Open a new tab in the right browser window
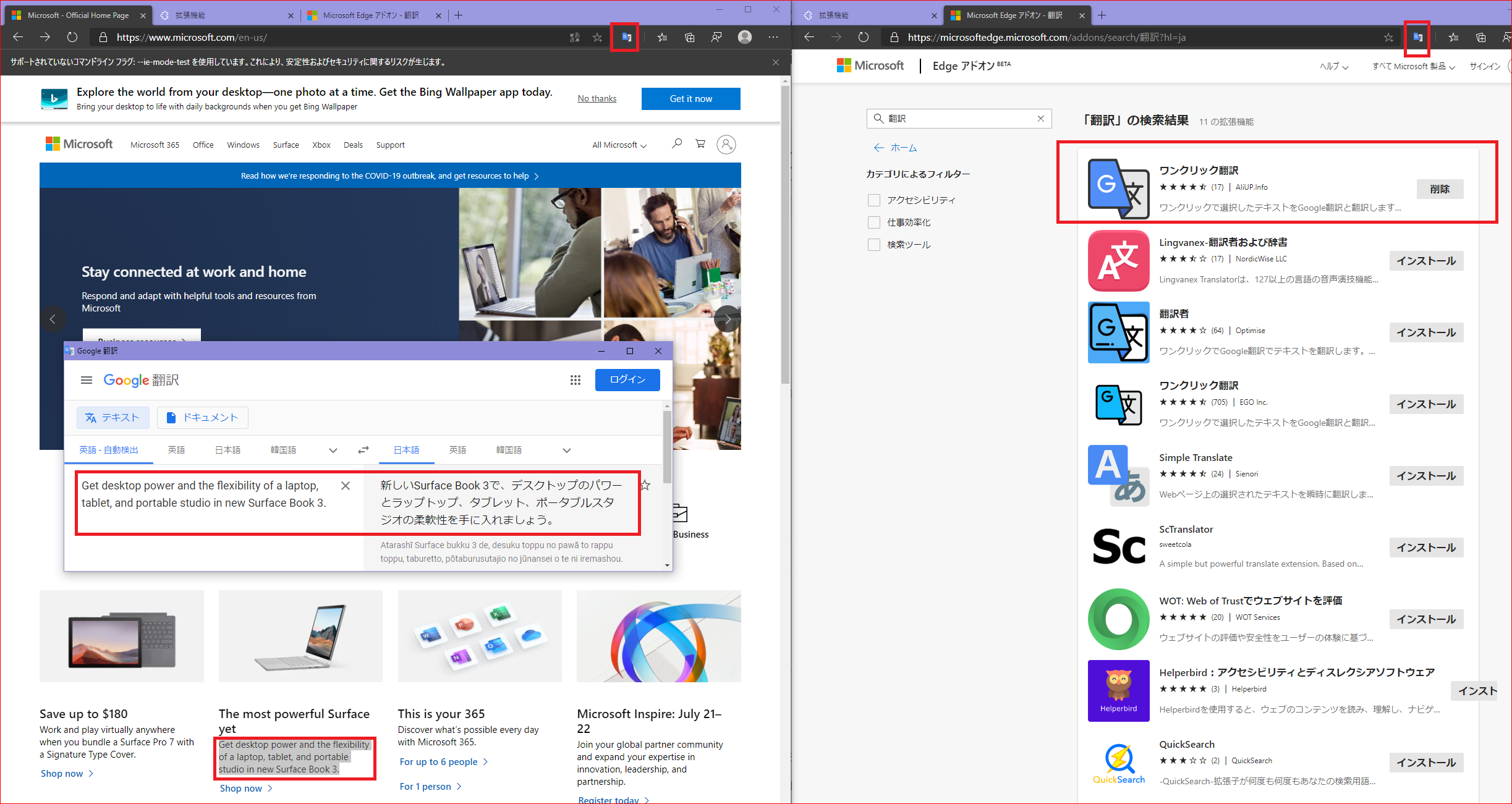The height and width of the screenshot is (804, 1512). pyautogui.click(x=1102, y=15)
